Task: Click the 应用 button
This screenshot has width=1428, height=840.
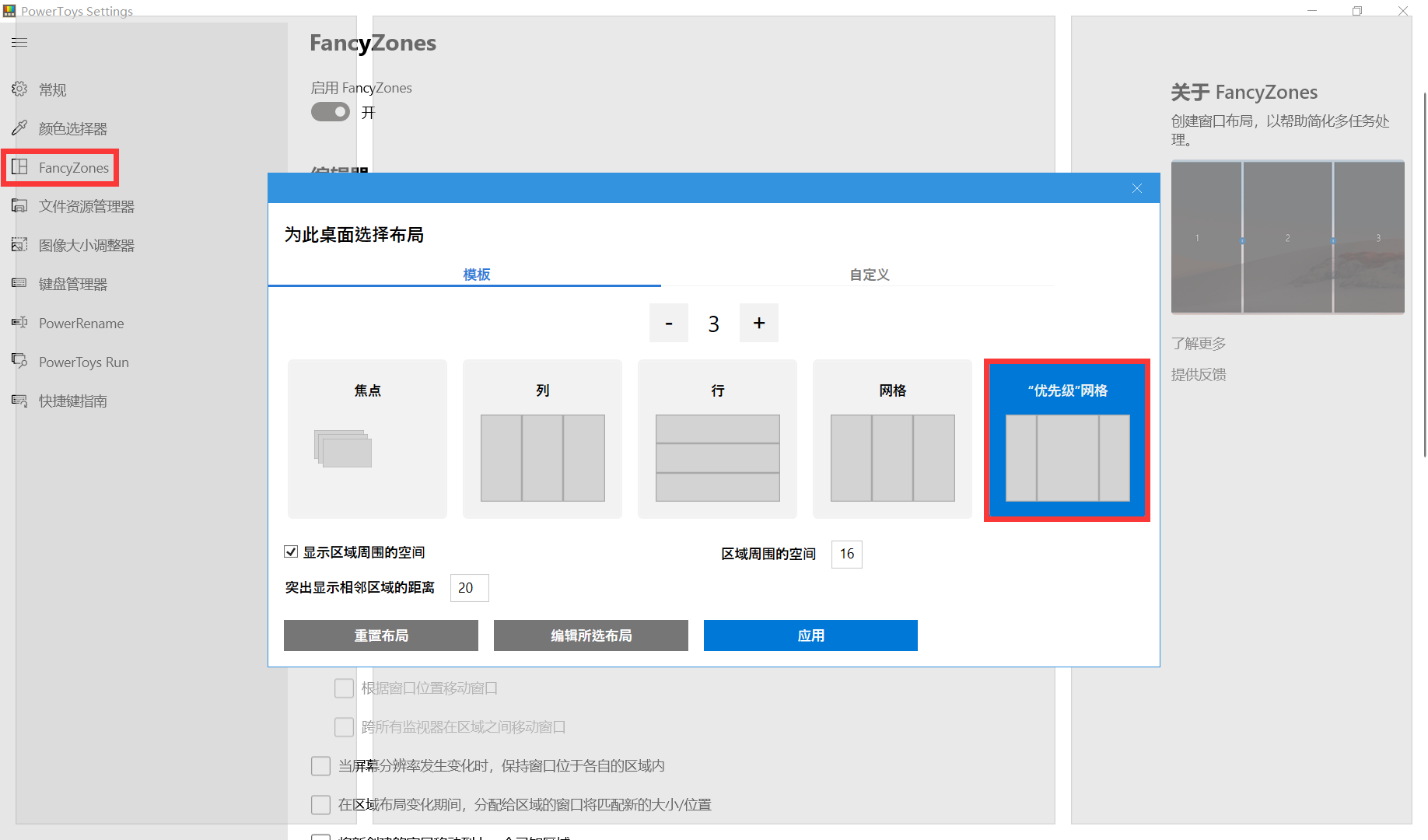Action: (x=810, y=635)
